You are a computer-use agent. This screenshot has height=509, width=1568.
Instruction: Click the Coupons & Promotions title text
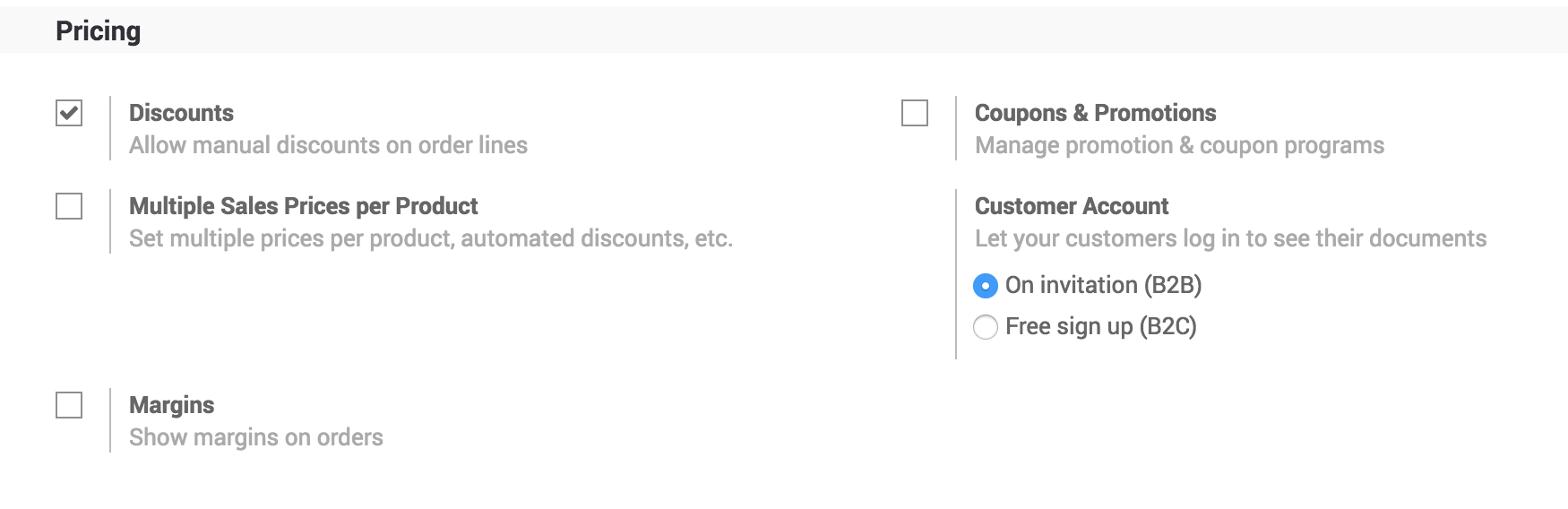[1095, 113]
